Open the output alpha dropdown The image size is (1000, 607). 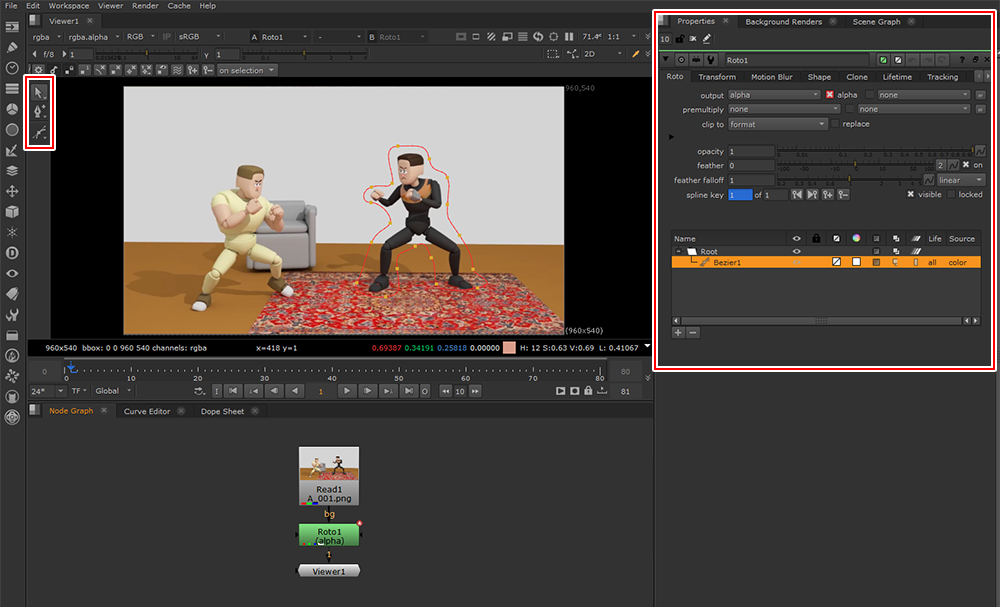777,95
